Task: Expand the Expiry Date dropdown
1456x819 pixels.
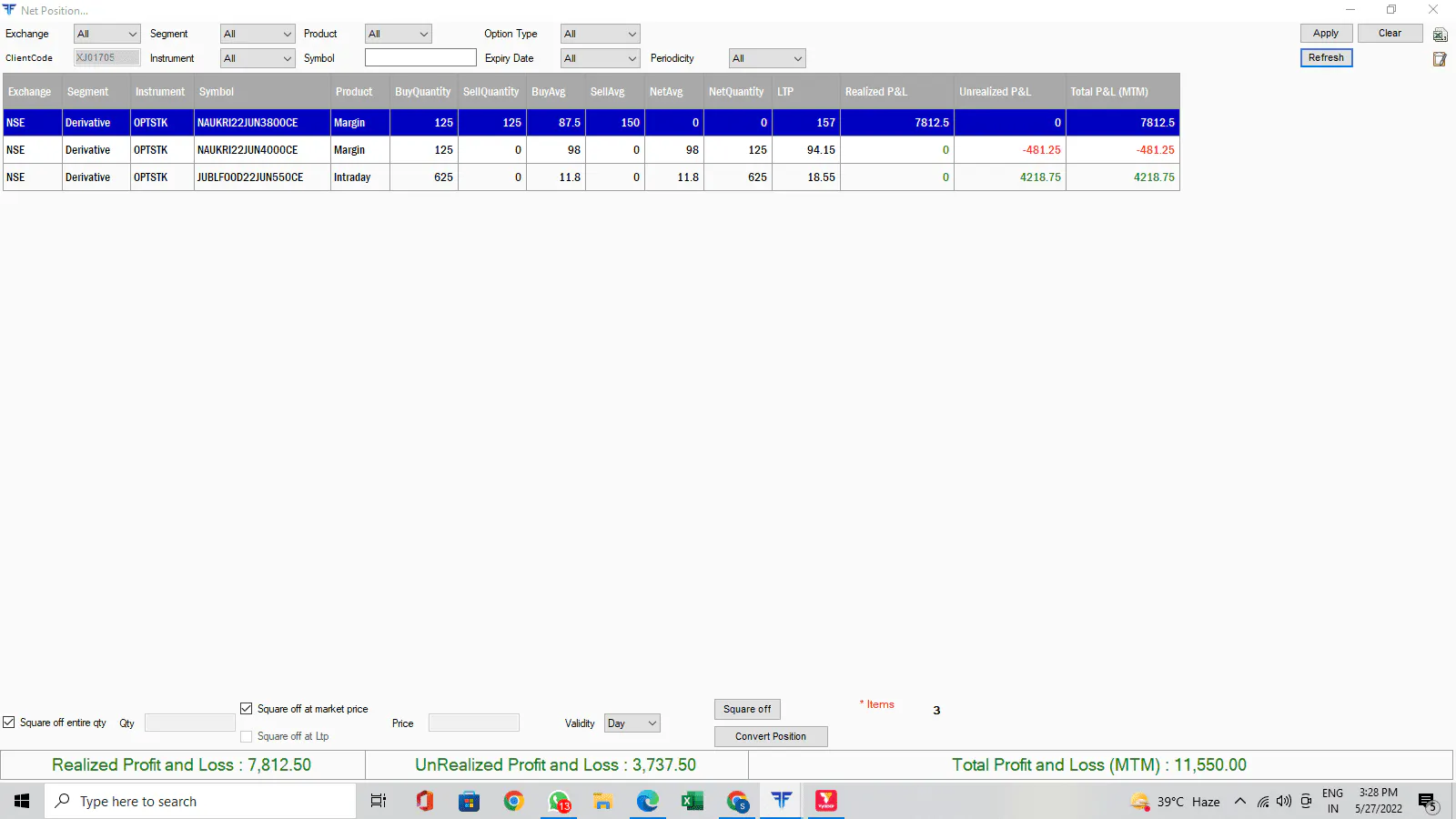Action: point(601,58)
